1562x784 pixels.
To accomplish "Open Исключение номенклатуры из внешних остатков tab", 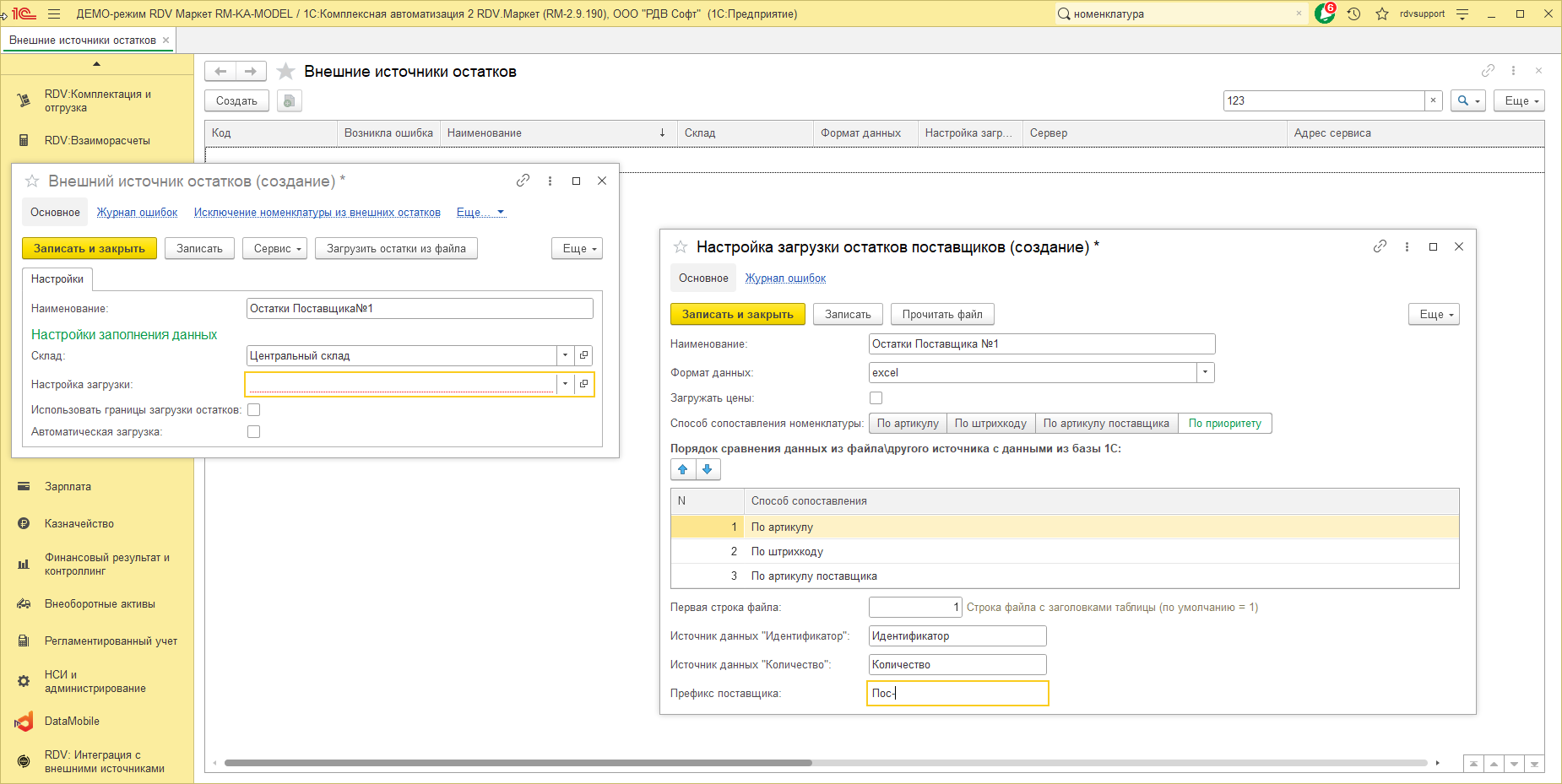I will tap(317, 213).
